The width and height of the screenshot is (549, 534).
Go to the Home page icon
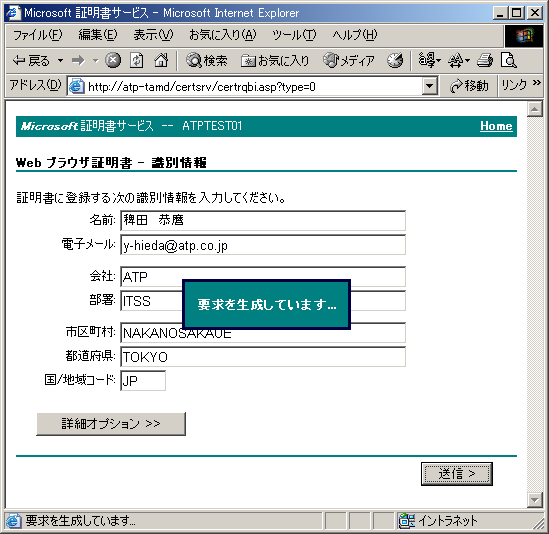(x=161, y=61)
